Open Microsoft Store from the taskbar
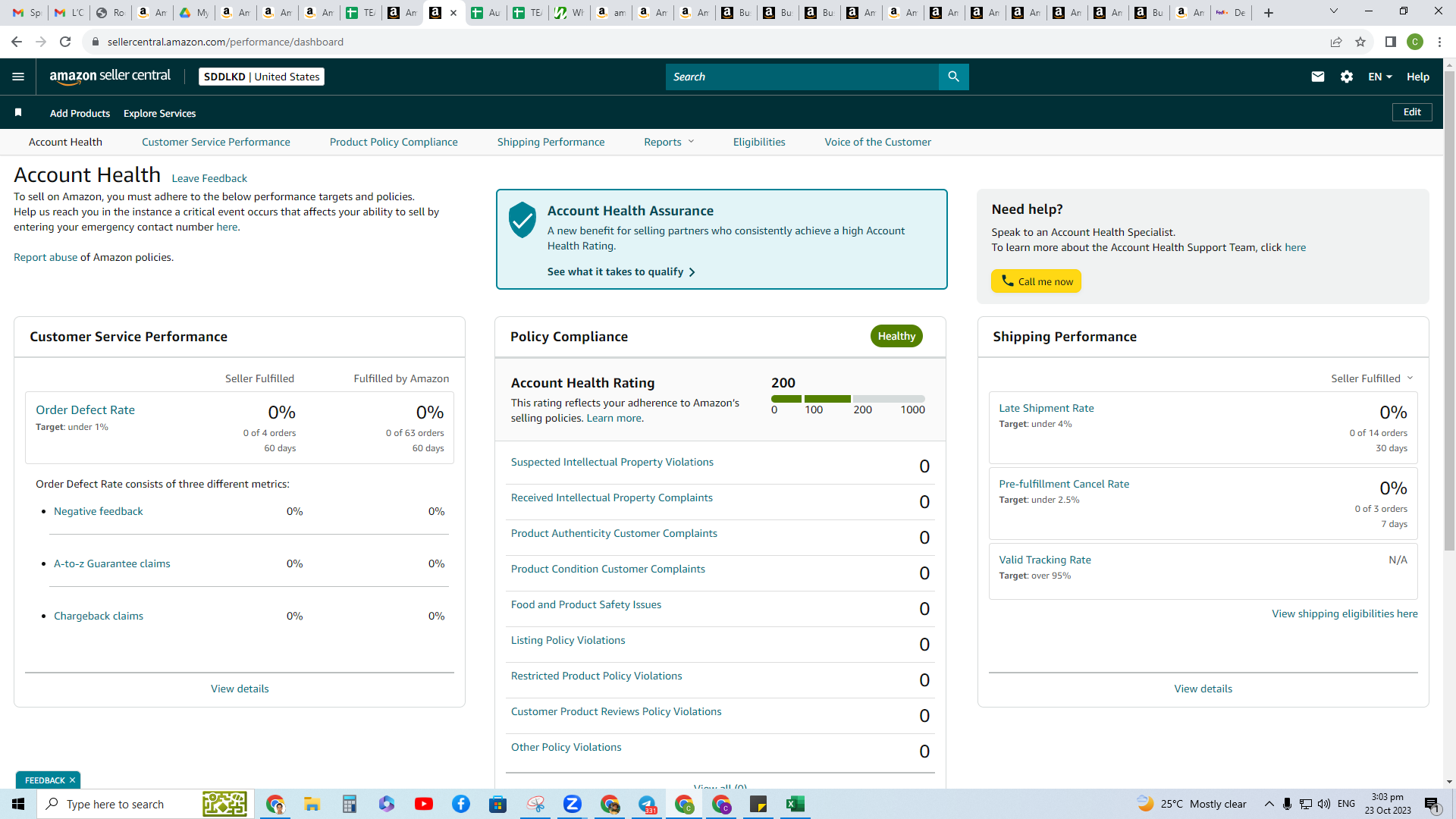Screen dimensions: 1456x819 [498, 804]
